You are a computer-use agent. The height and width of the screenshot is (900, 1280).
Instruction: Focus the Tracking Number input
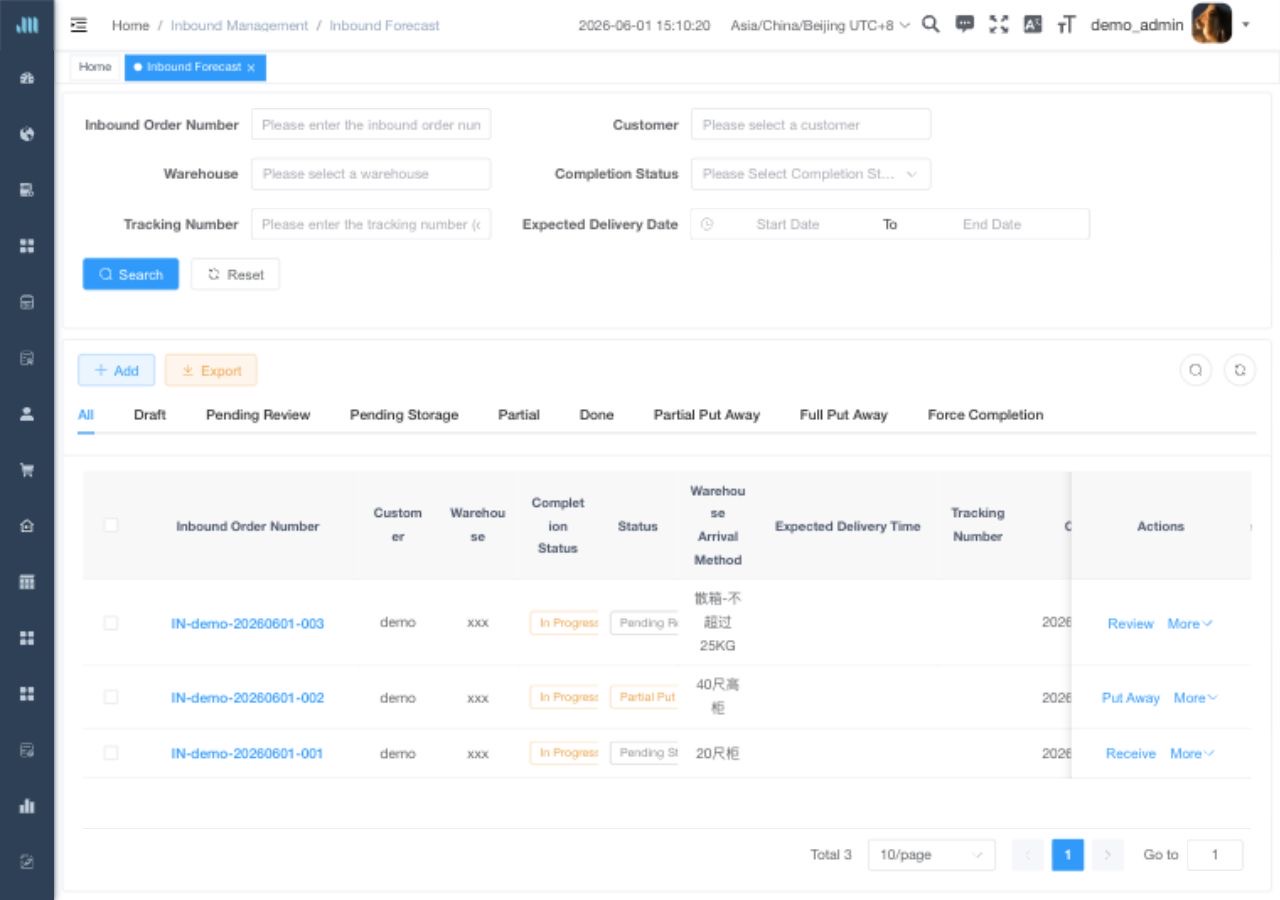coord(371,224)
